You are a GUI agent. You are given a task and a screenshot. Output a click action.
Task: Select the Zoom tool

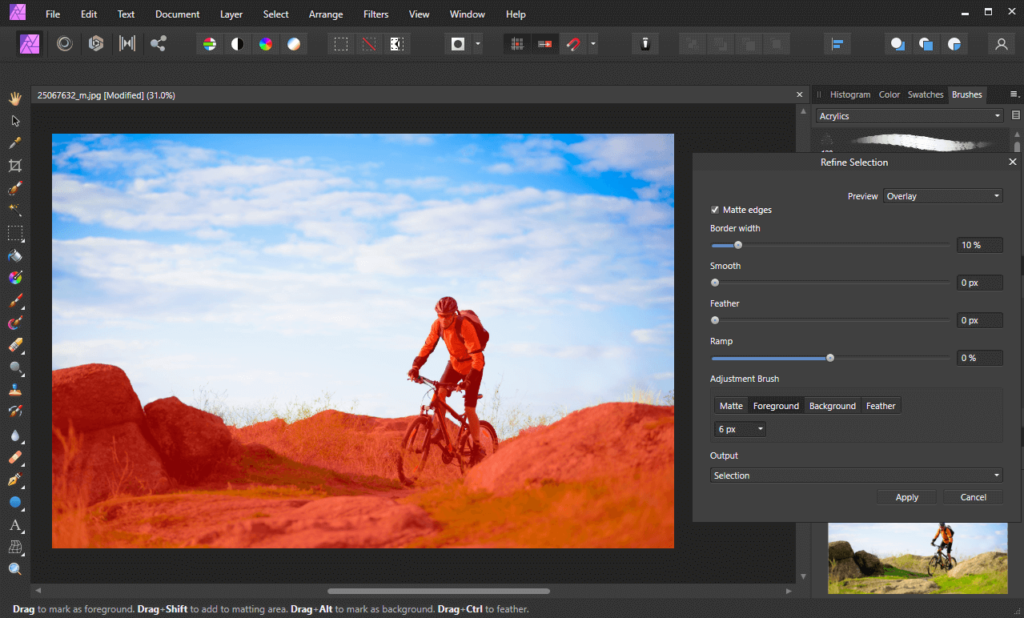pos(14,570)
